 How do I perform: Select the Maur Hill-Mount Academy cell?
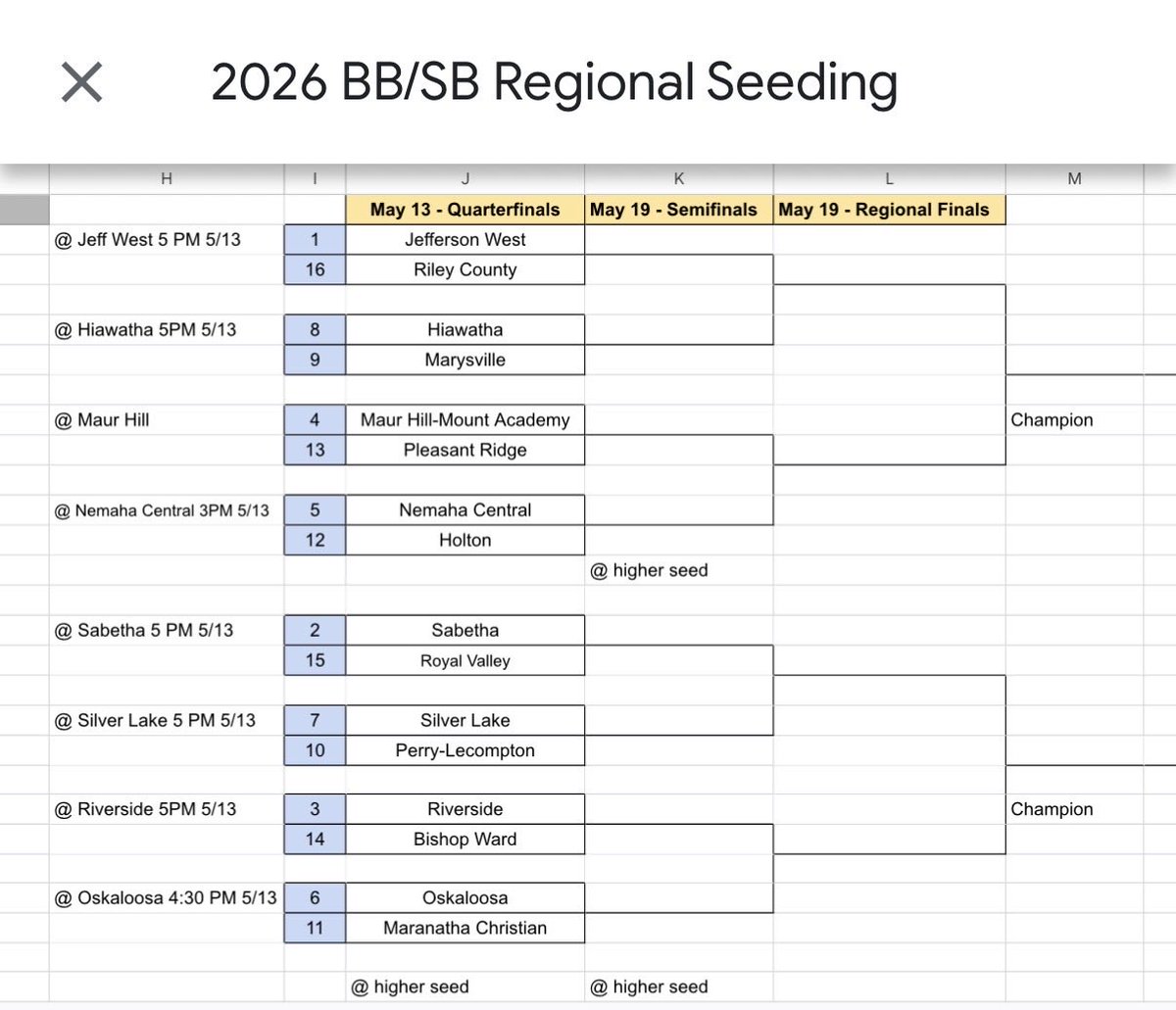coord(465,420)
